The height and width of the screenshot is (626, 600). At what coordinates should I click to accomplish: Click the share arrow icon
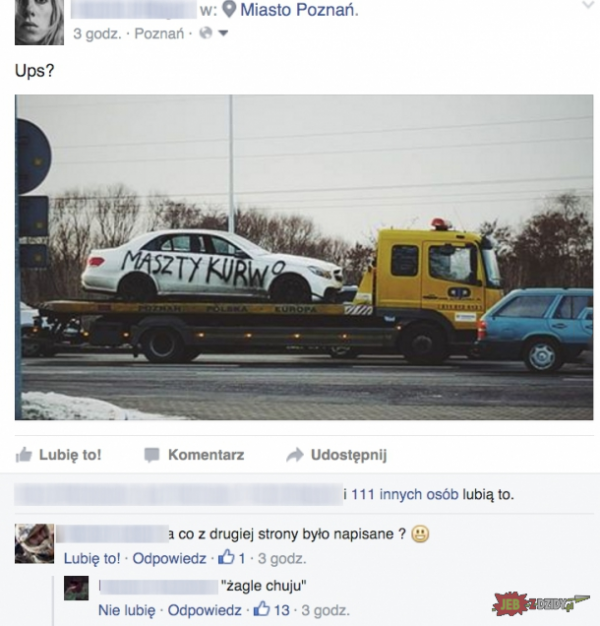click(x=295, y=455)
